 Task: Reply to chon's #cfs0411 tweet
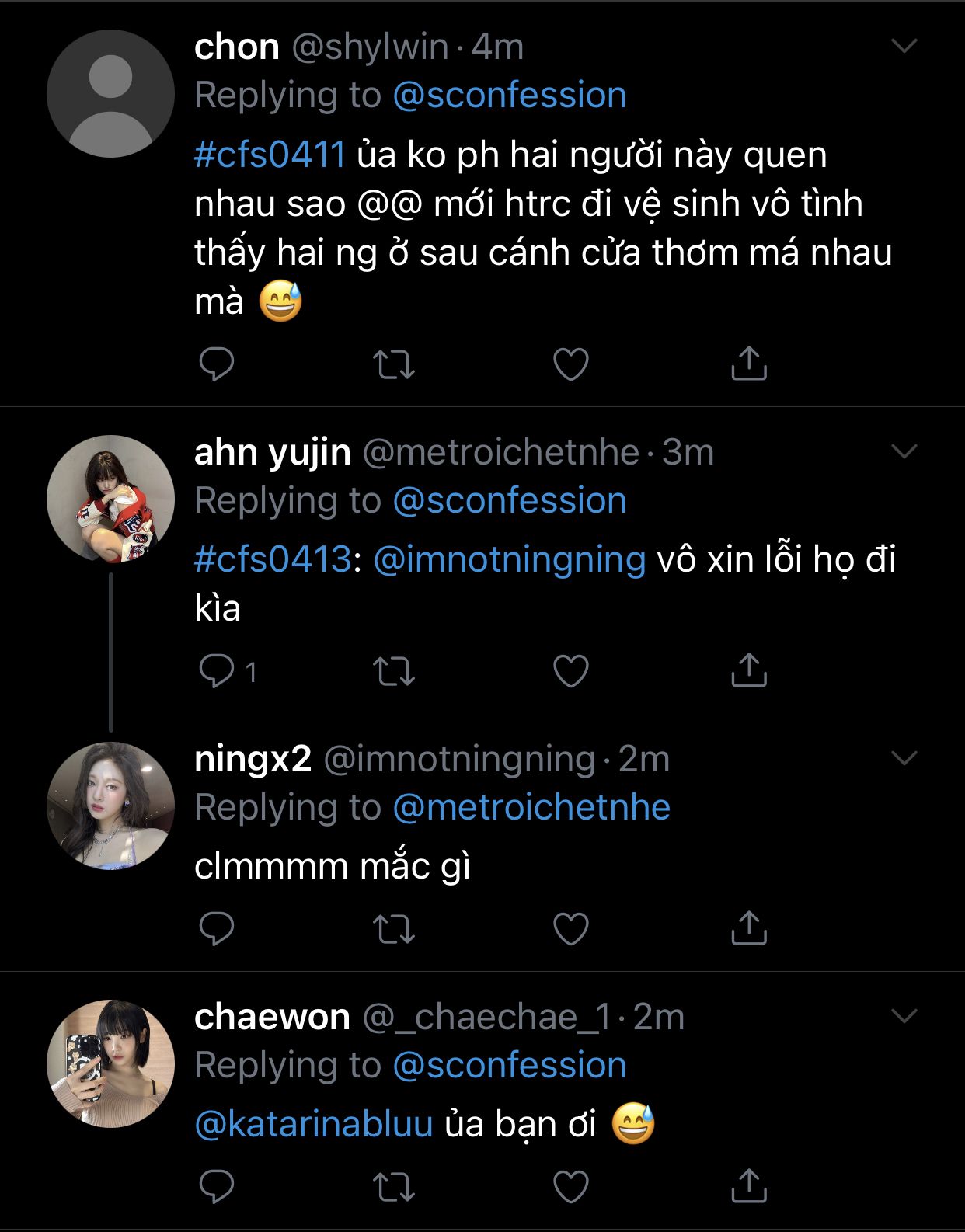point(216,364)
